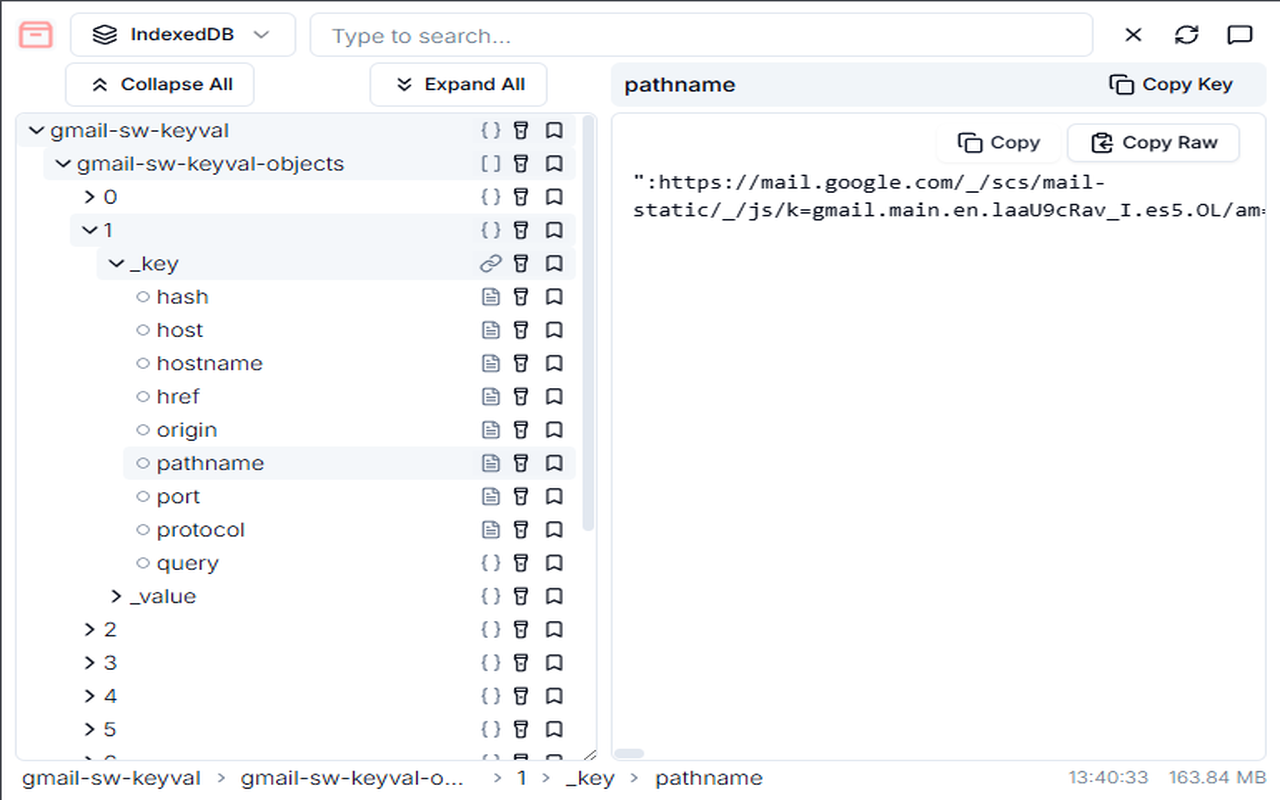The height and width of the screenshot is (800, 1280).
Task: Click the search input field
Action: (700, 34)
